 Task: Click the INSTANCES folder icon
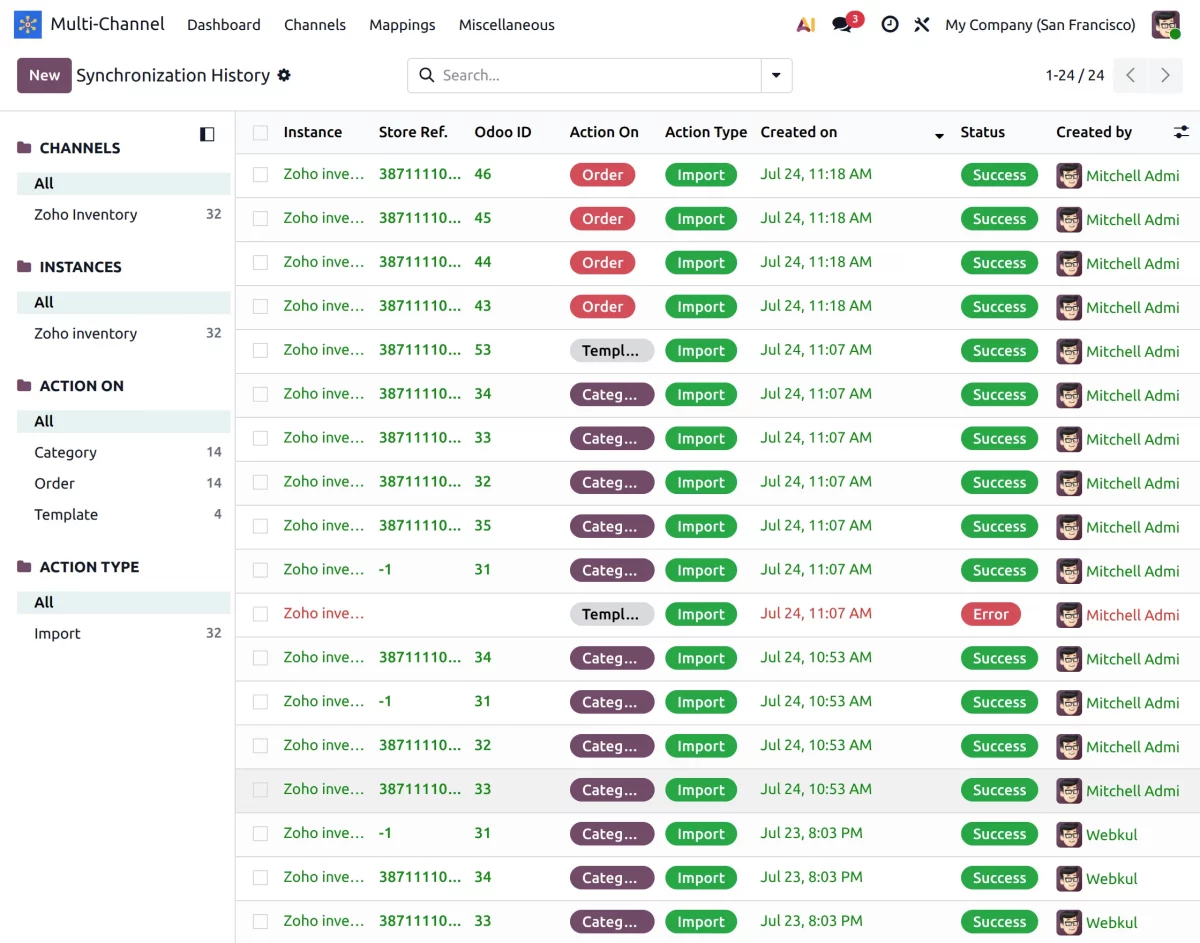coord(24,267)
